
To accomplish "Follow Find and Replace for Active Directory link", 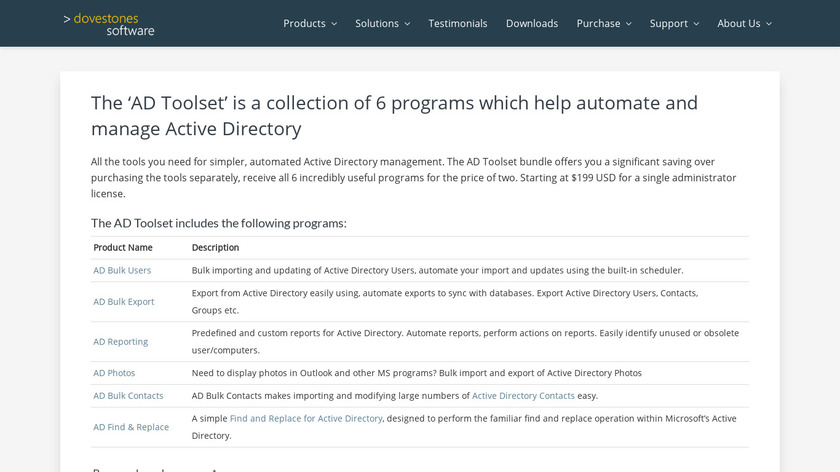I will 306,418.
